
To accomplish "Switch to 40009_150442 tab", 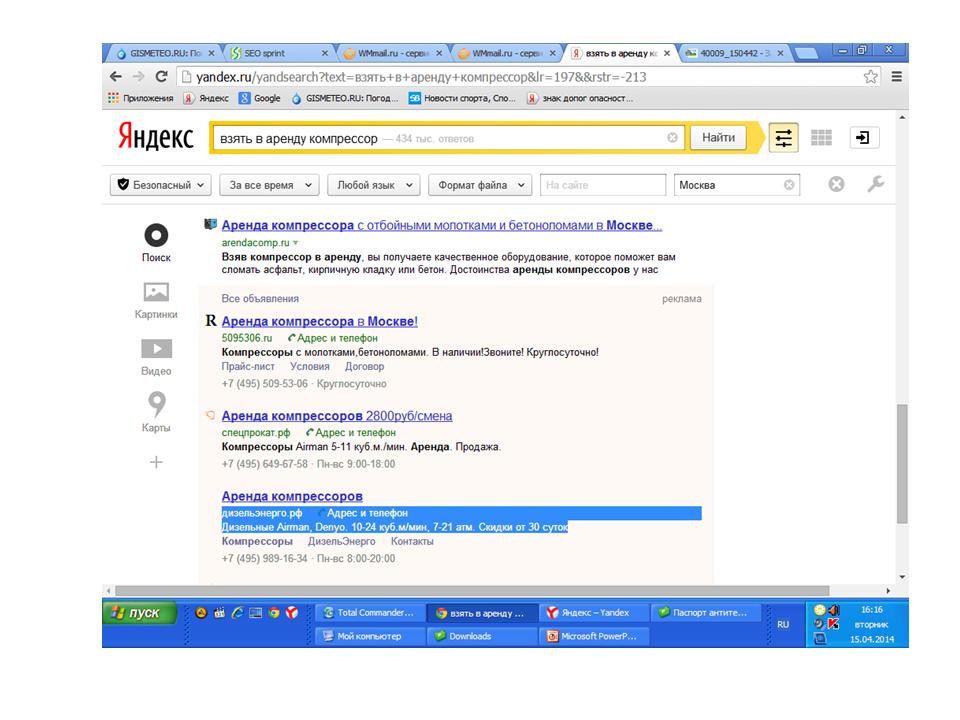I will [x=733, y=53].
